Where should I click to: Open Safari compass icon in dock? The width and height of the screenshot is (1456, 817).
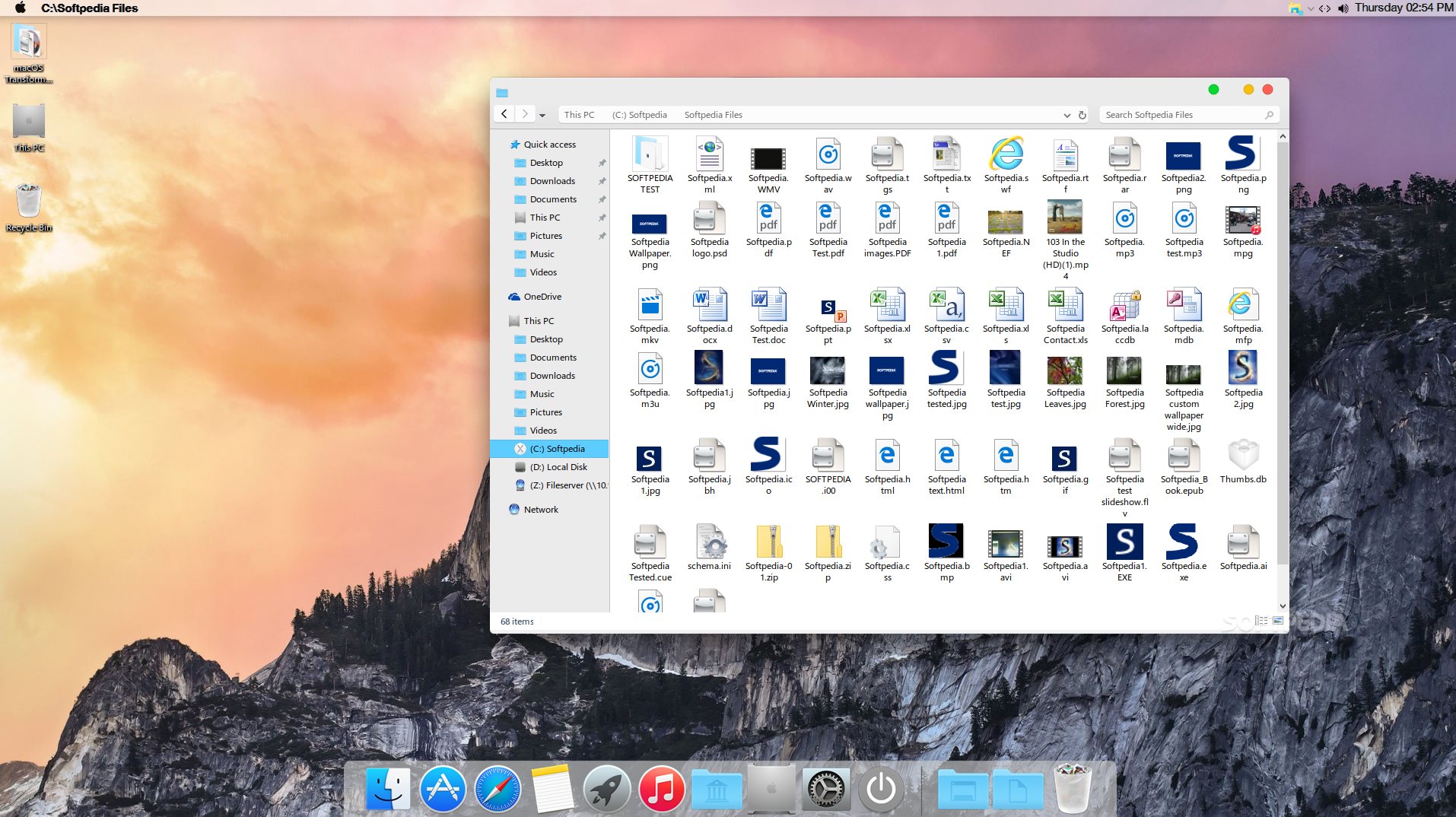click(498, 788)
